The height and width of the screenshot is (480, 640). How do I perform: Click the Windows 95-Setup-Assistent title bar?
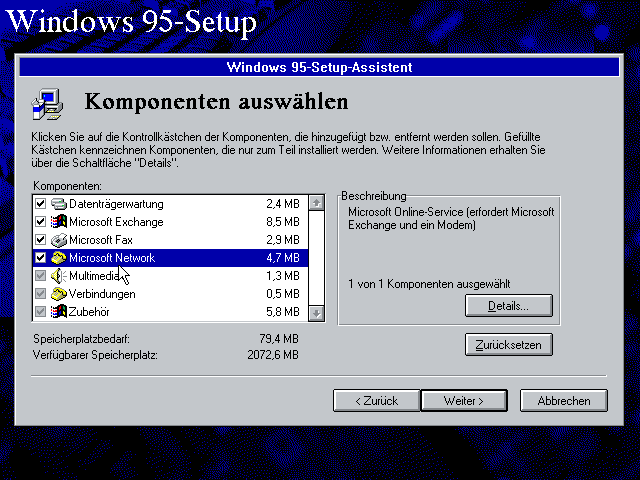click(x=319, y=67)
